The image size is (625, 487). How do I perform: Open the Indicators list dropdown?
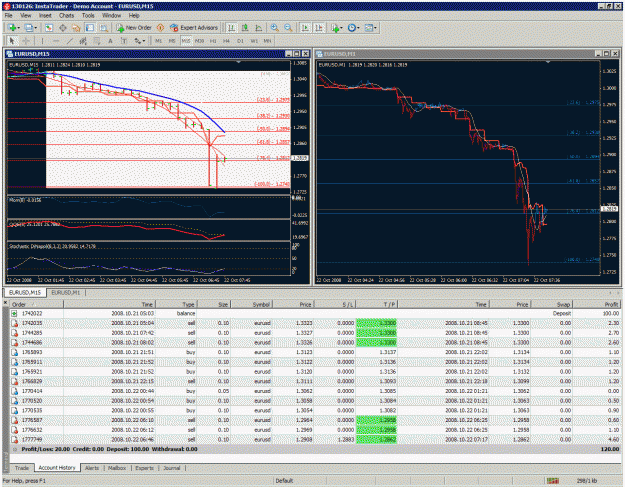[x=336, y=27]
